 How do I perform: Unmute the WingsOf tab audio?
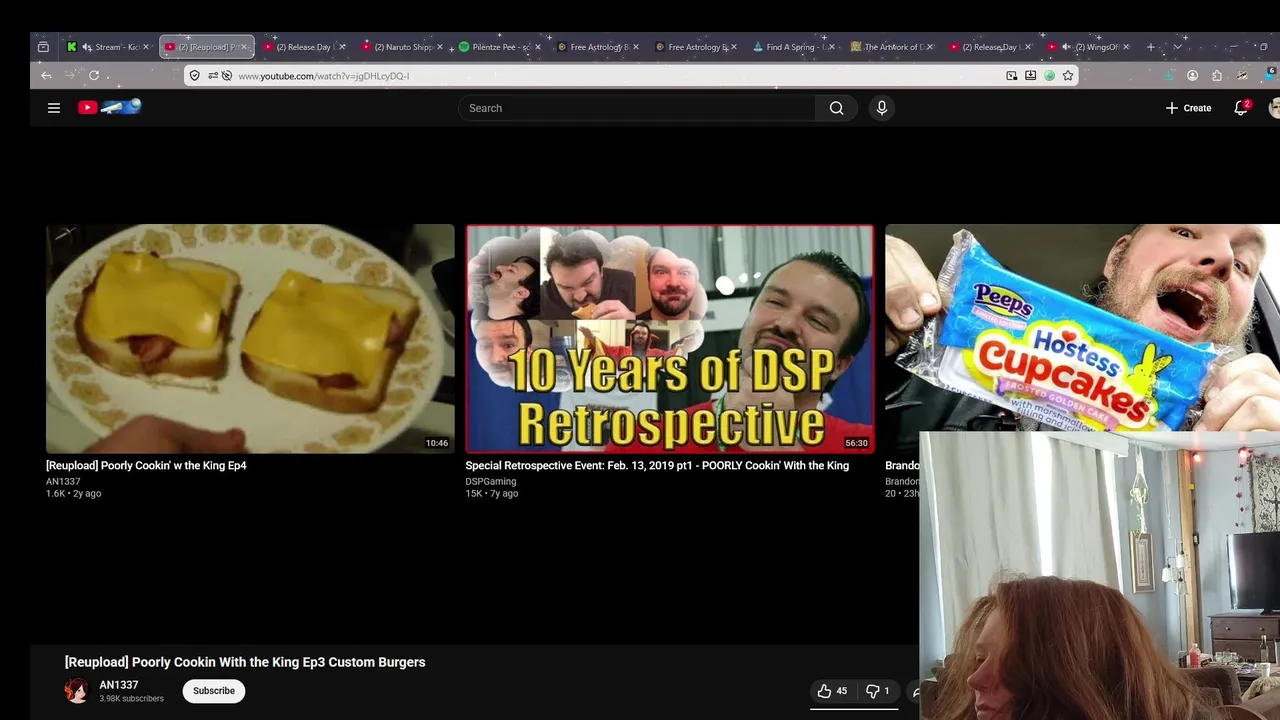1066,47
